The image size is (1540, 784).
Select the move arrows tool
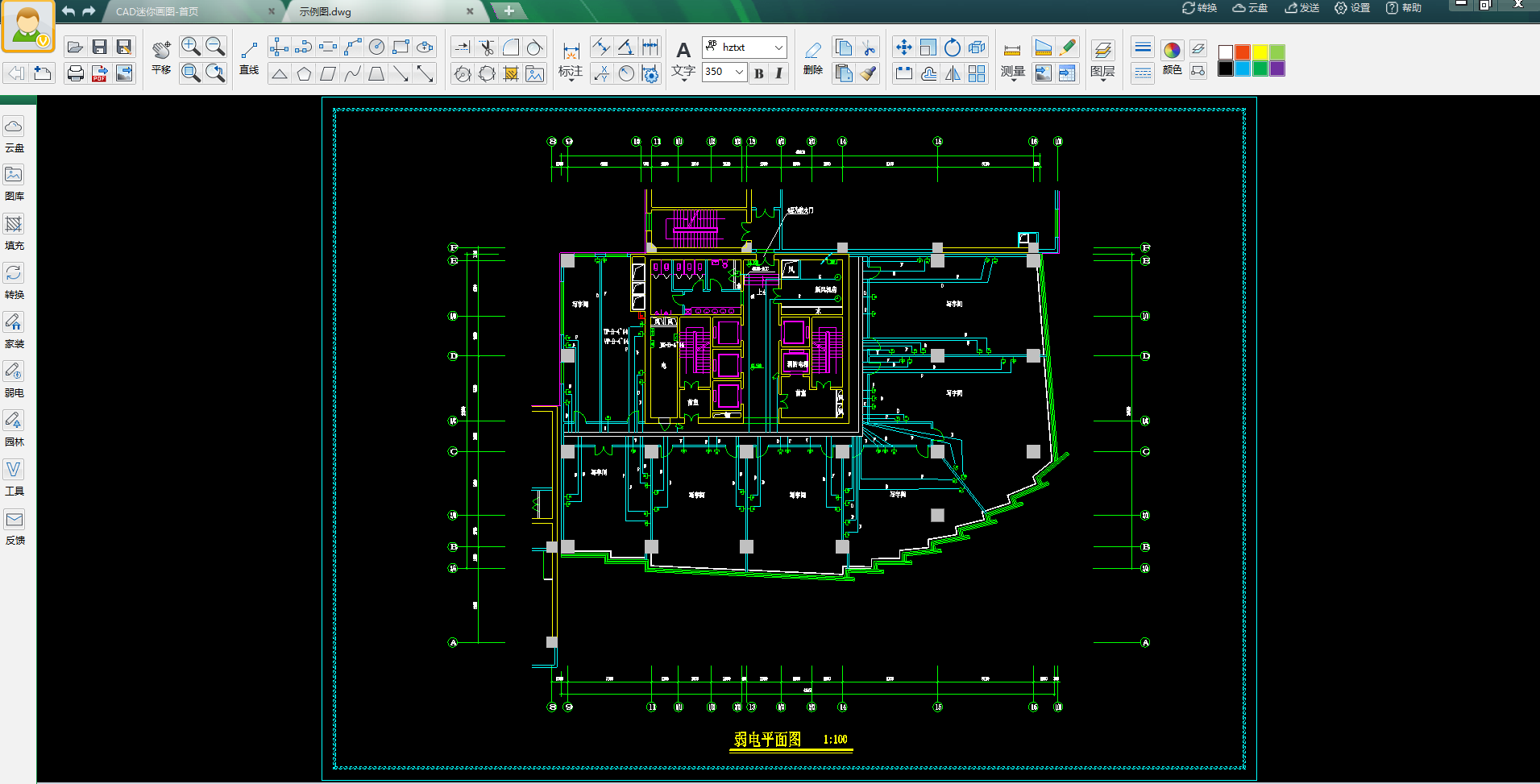[x=904, y=48]
